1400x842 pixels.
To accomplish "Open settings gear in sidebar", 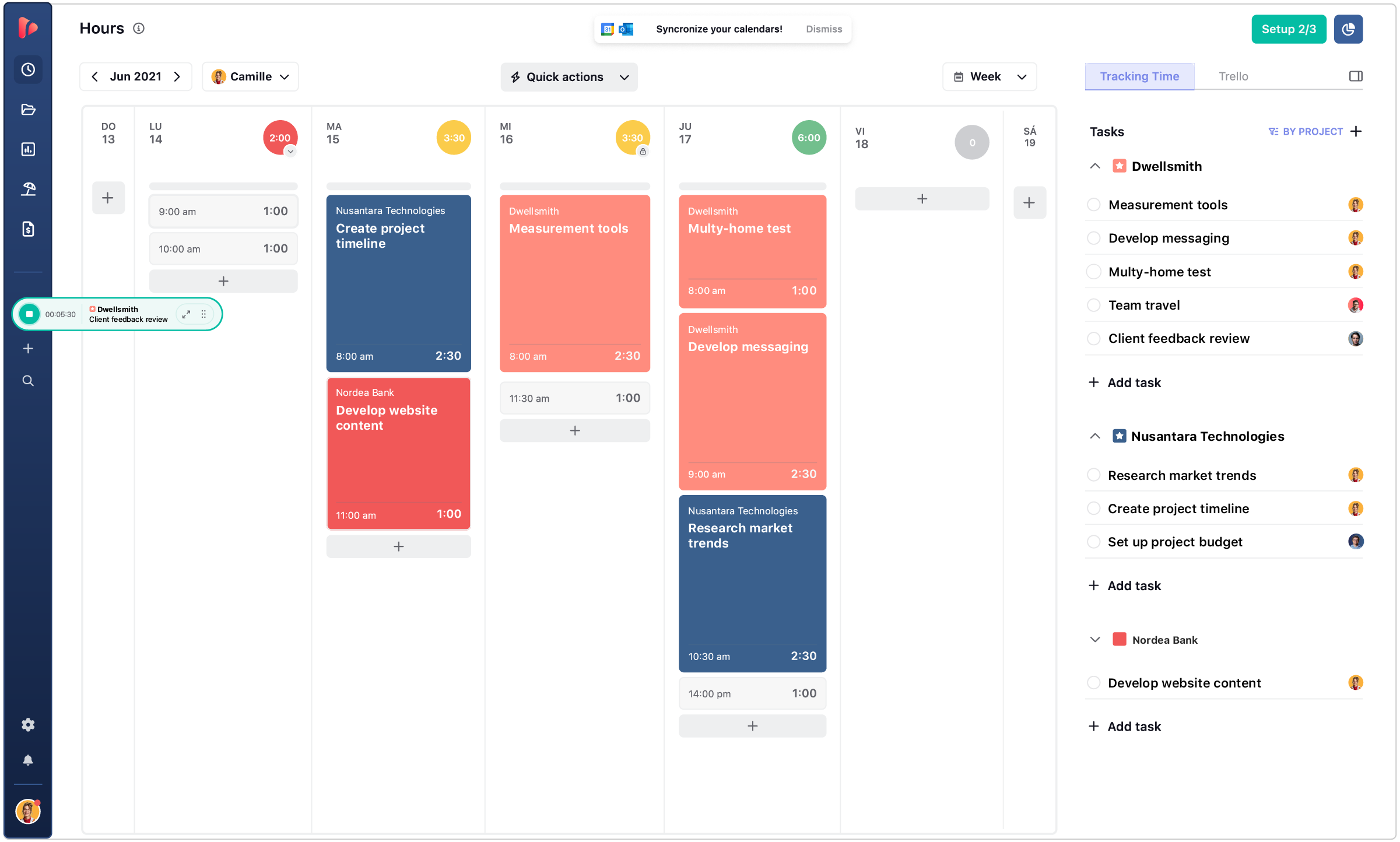I will point(28,725).
